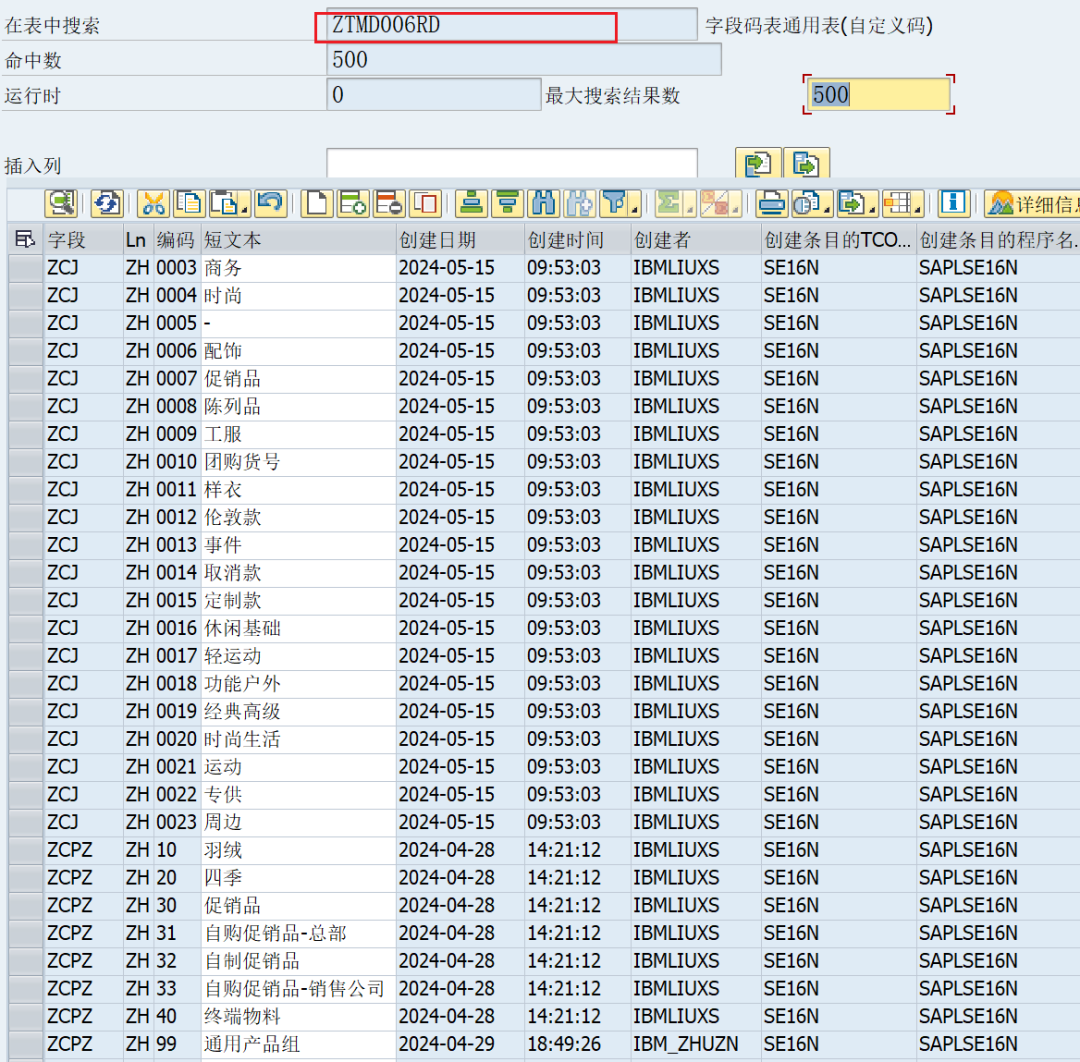Click the Undo arrow icon

pos(271,204)
